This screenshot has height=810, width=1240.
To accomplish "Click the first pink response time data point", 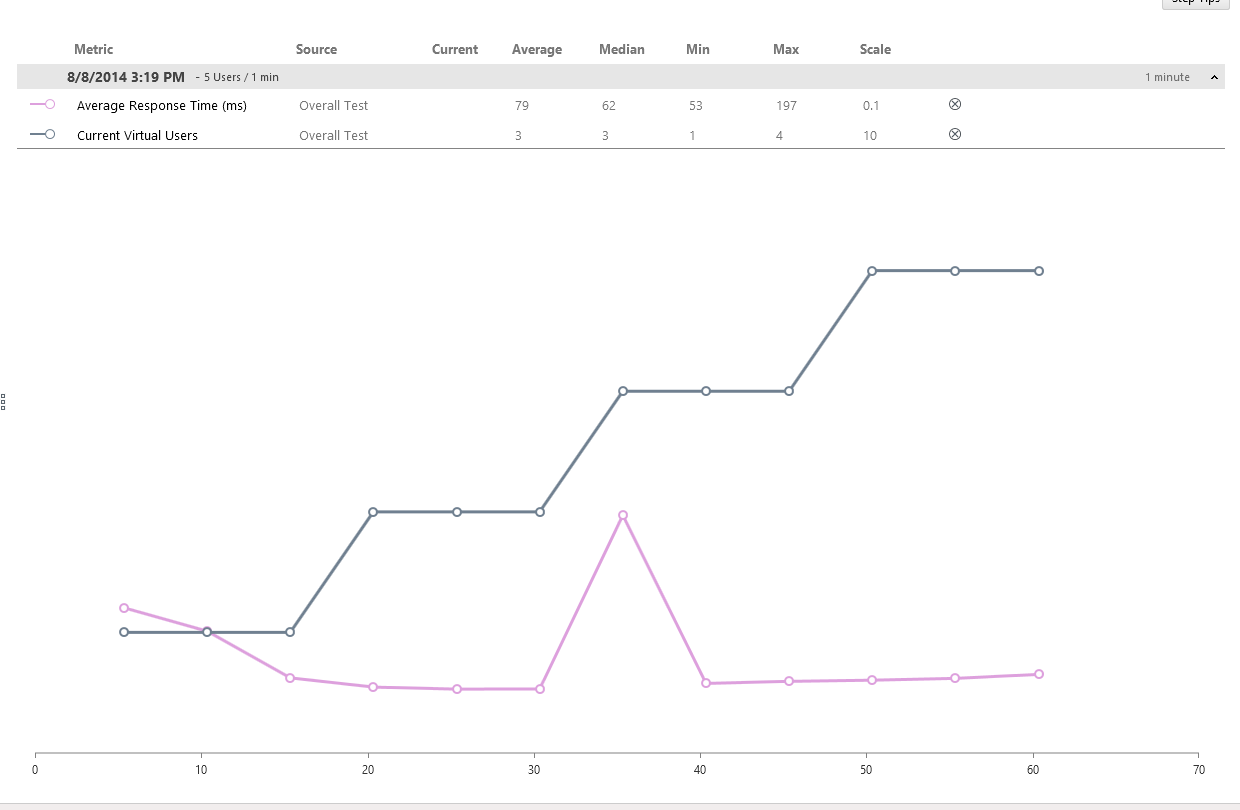I will pyautogui.click(x=124, y=608).
